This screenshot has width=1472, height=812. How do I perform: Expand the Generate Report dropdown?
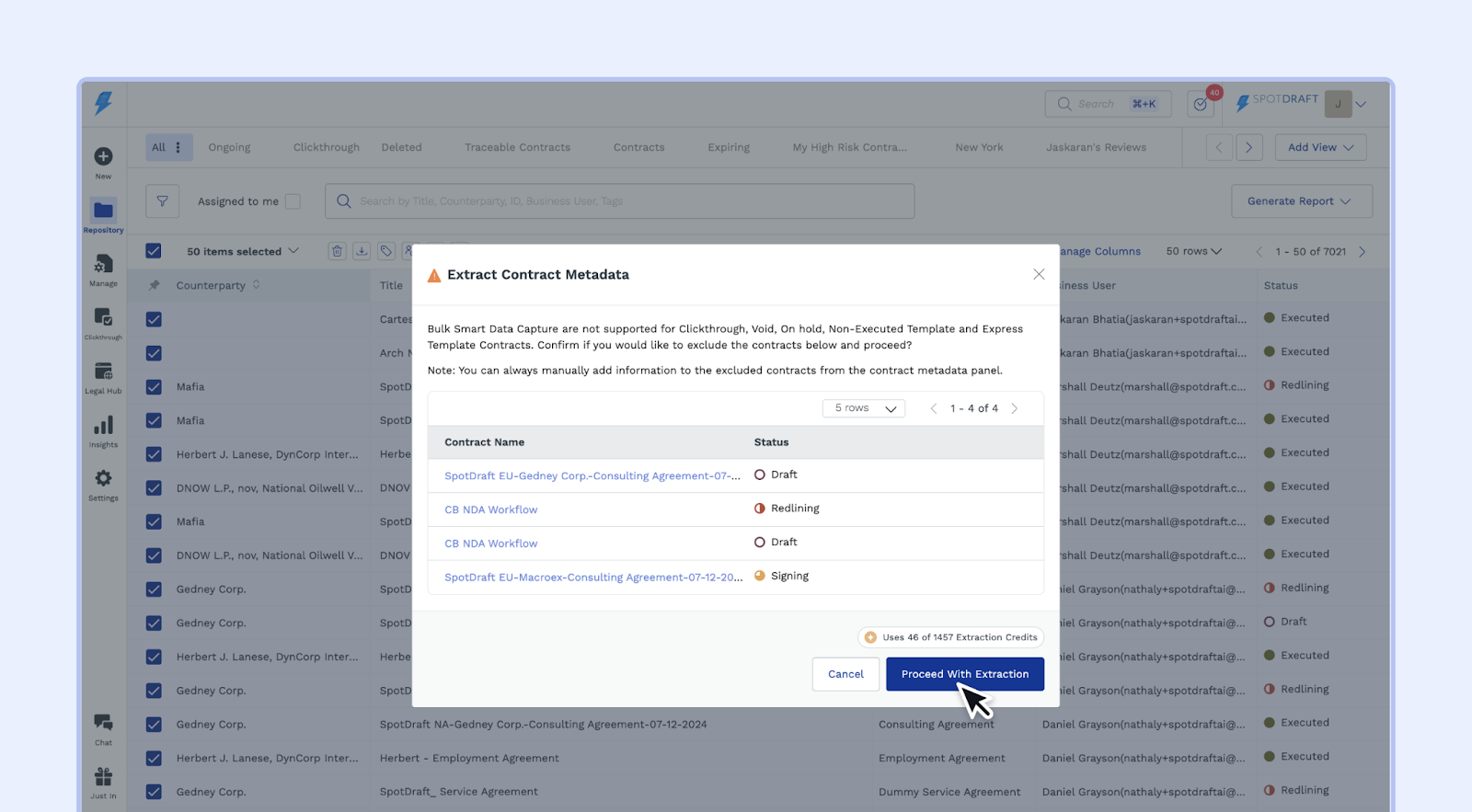[x=1301, y=201]
